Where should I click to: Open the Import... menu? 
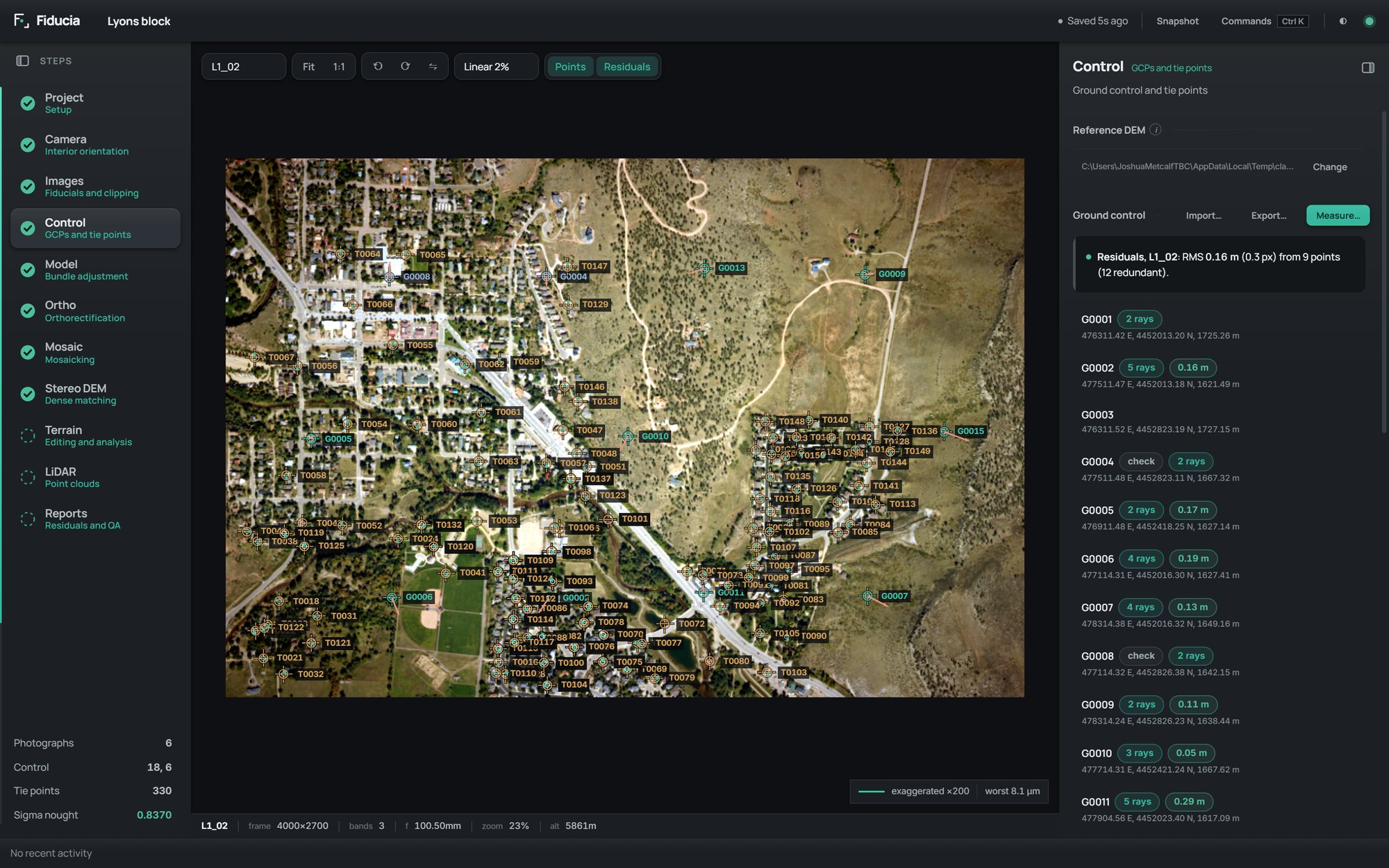click(x=1204, y=215)
